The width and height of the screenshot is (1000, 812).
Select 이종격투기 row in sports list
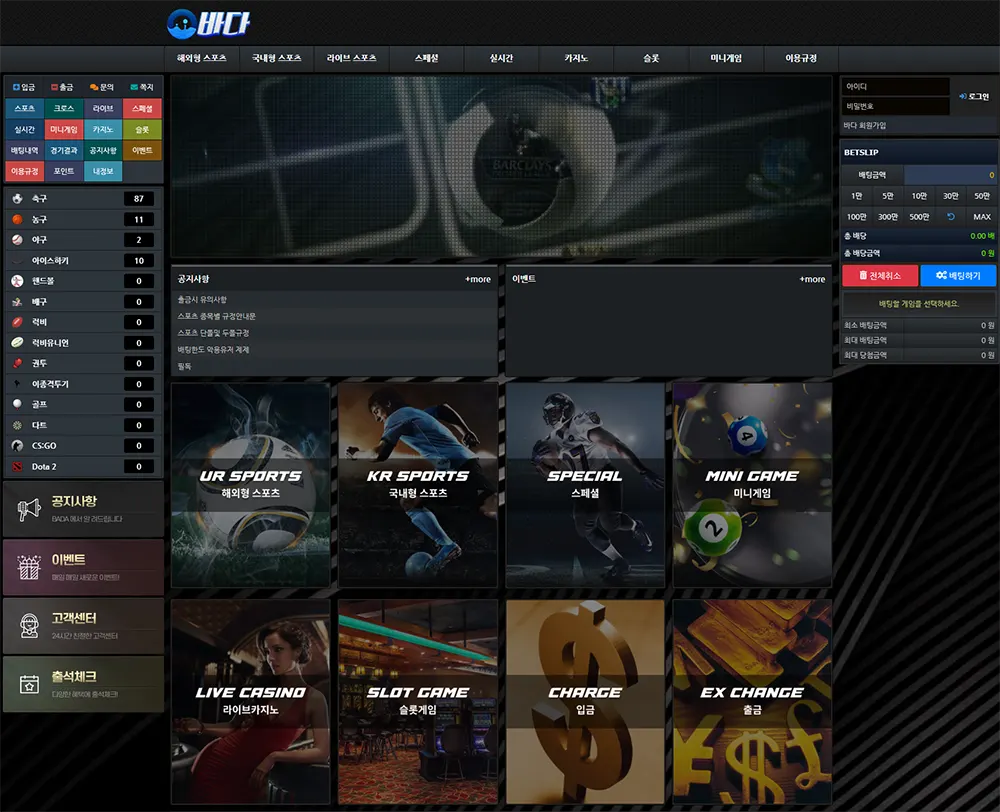pyautogui.click(x=83, y=384)
